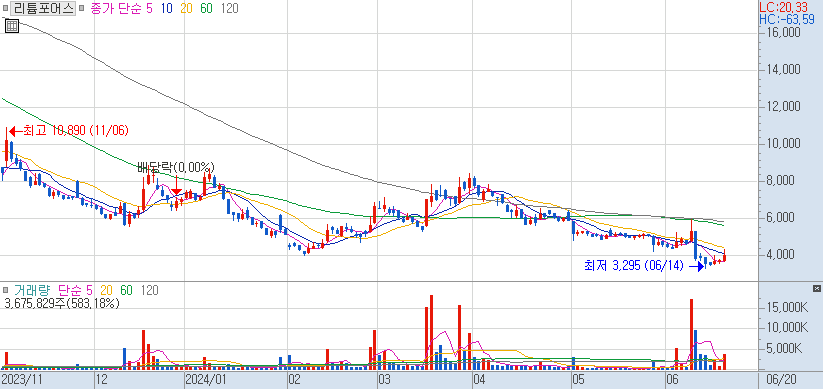
Task: Select the 종가 단순 indicator label
Action: [115, 8]
